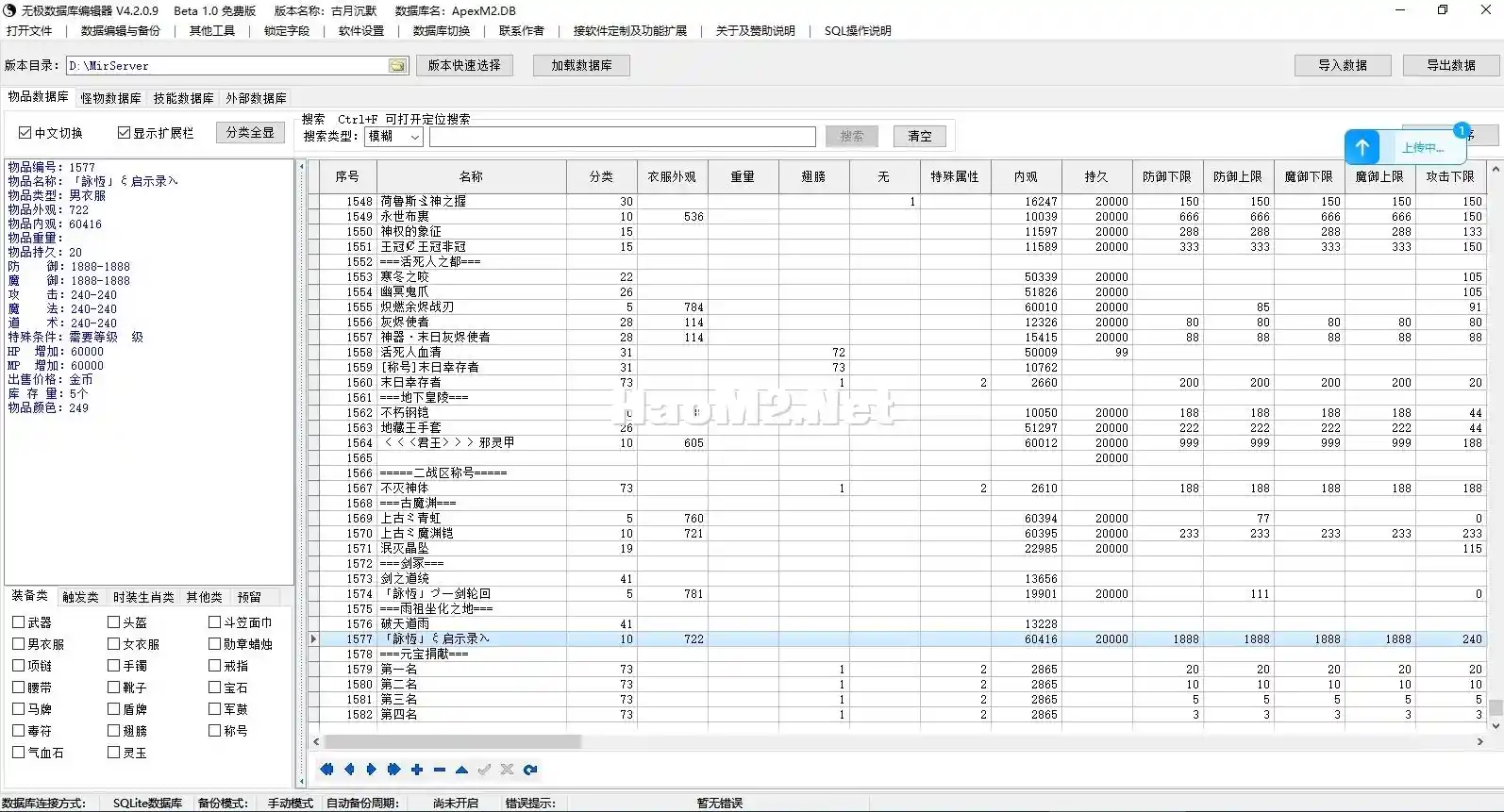Viewport: 1504px width, 812px height.
Task: Switch to the 预留 tab
Action: (249, 597)
